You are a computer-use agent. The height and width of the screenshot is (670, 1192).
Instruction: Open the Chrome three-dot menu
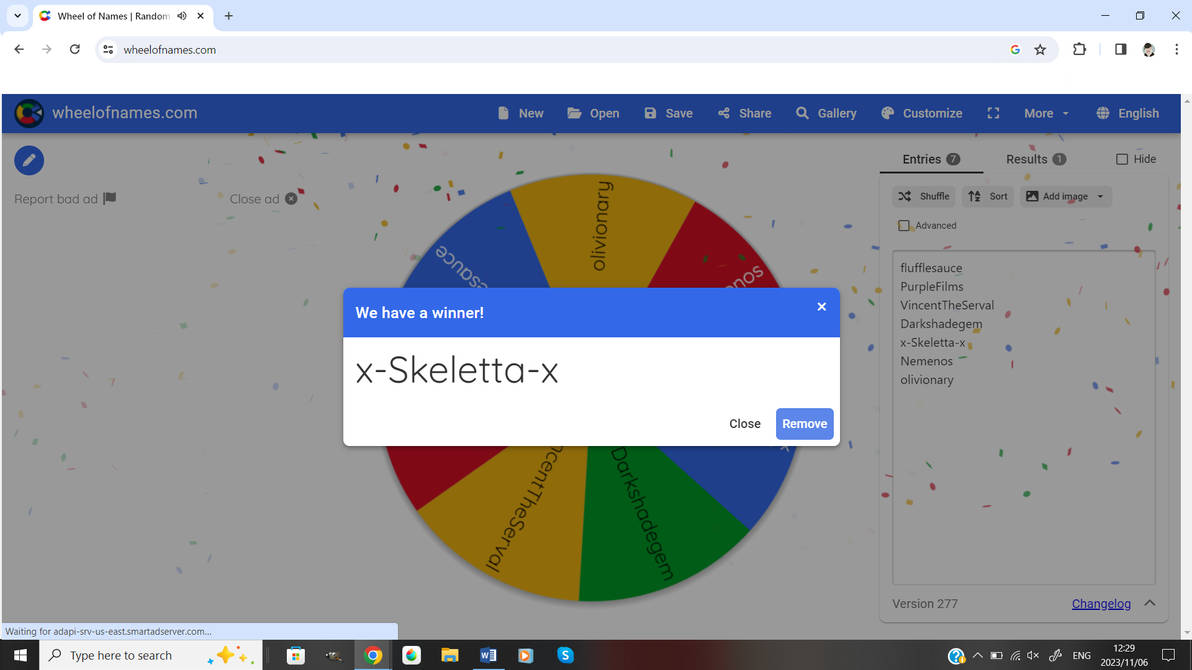tap(1176, 49)
